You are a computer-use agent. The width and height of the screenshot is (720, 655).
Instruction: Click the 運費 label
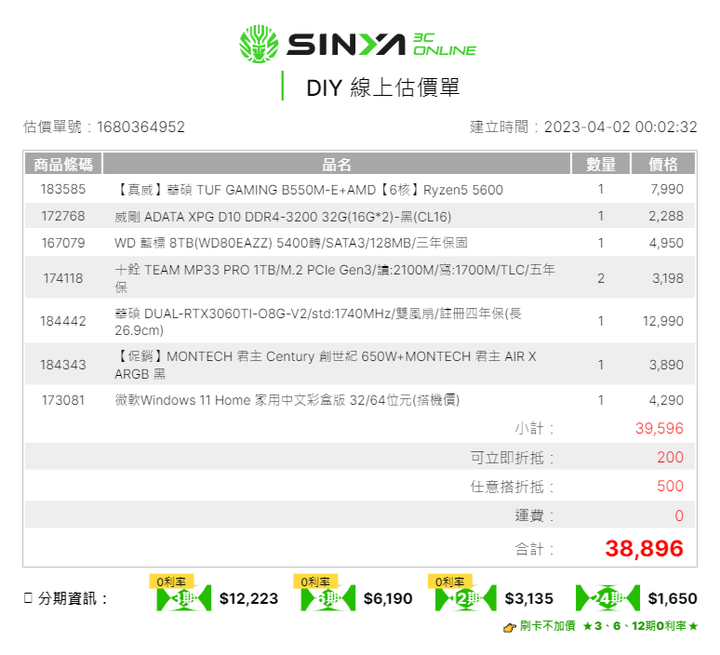[x=534, y=515]
